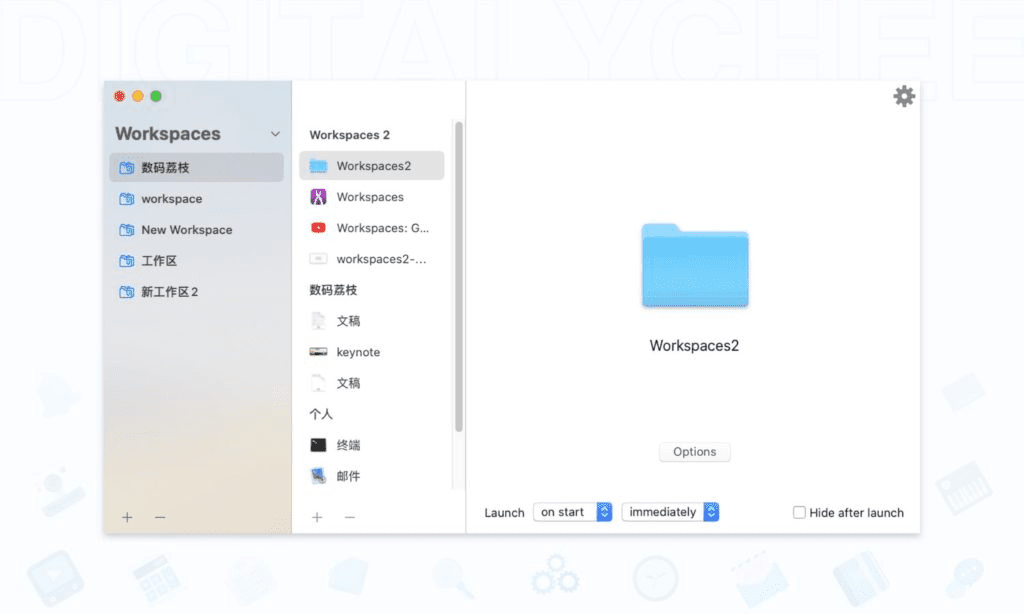Collapse the Workspaces sidebar header chevron
Viewport: 1024px width, 614px height.
pyautogui.click(x=276, y=133)
